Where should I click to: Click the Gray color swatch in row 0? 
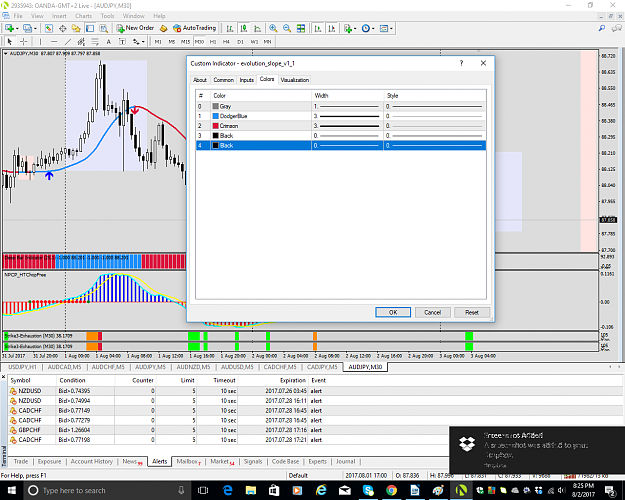(x=216, y=106)
